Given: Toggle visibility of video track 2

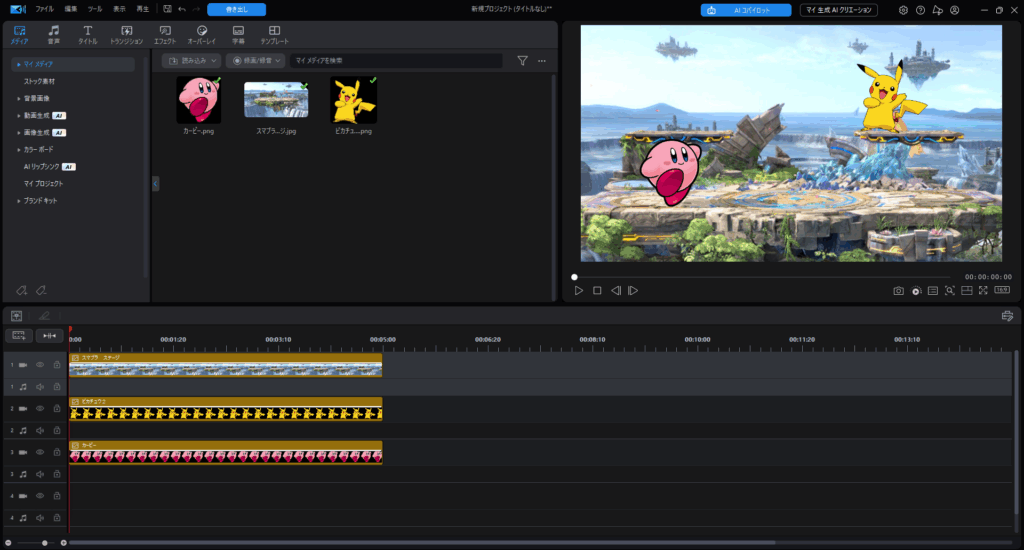Looking at the screenshot, I should click(x=40, y=409).
